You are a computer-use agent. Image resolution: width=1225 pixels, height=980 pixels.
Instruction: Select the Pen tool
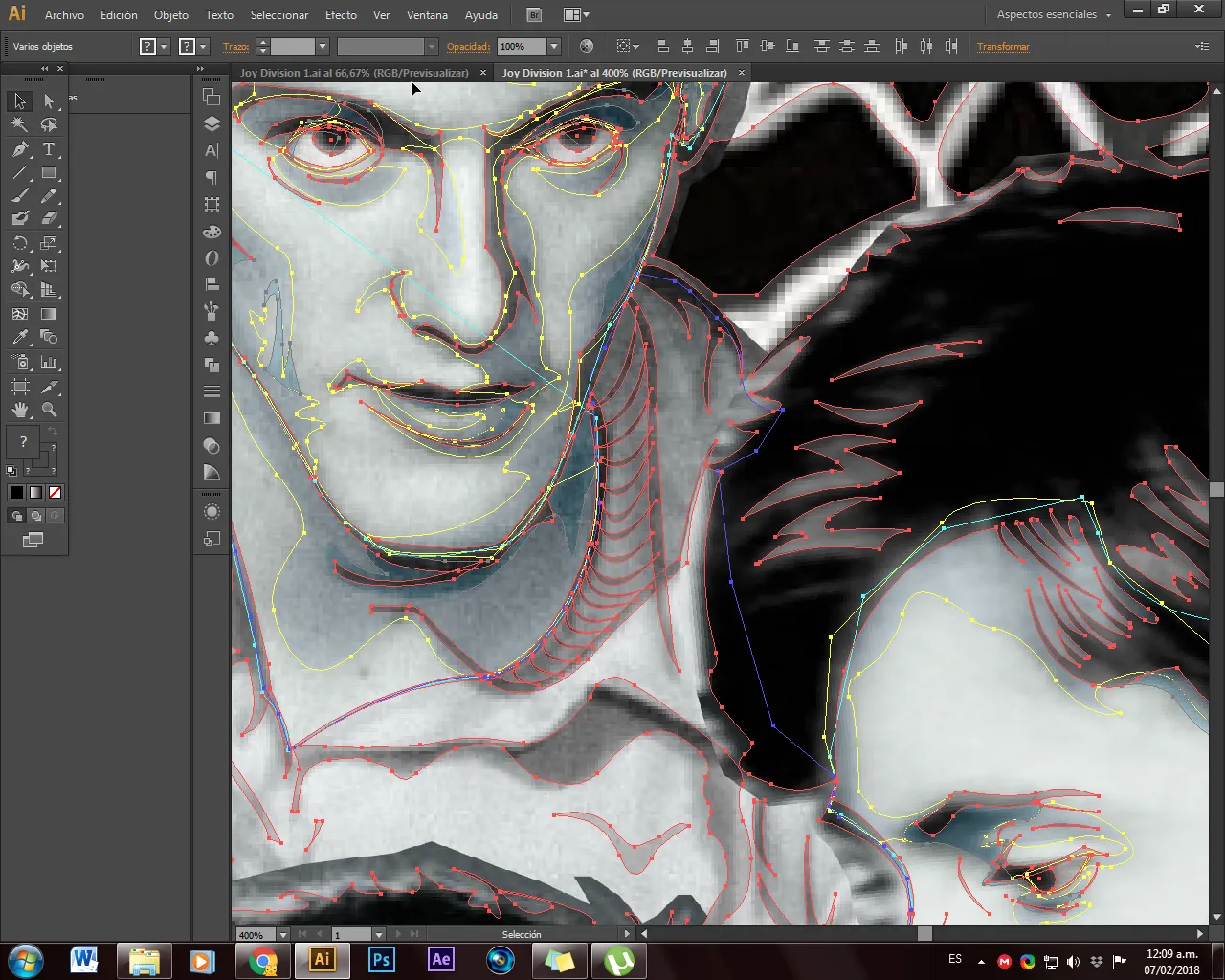pos(20,149)
